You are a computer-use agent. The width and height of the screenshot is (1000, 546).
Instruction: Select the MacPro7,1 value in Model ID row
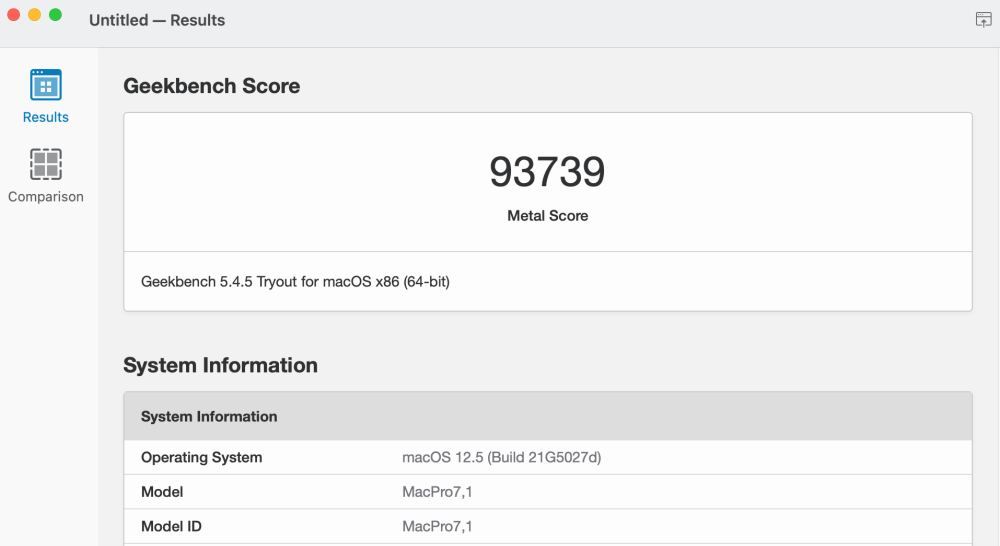tap(437, 526)
